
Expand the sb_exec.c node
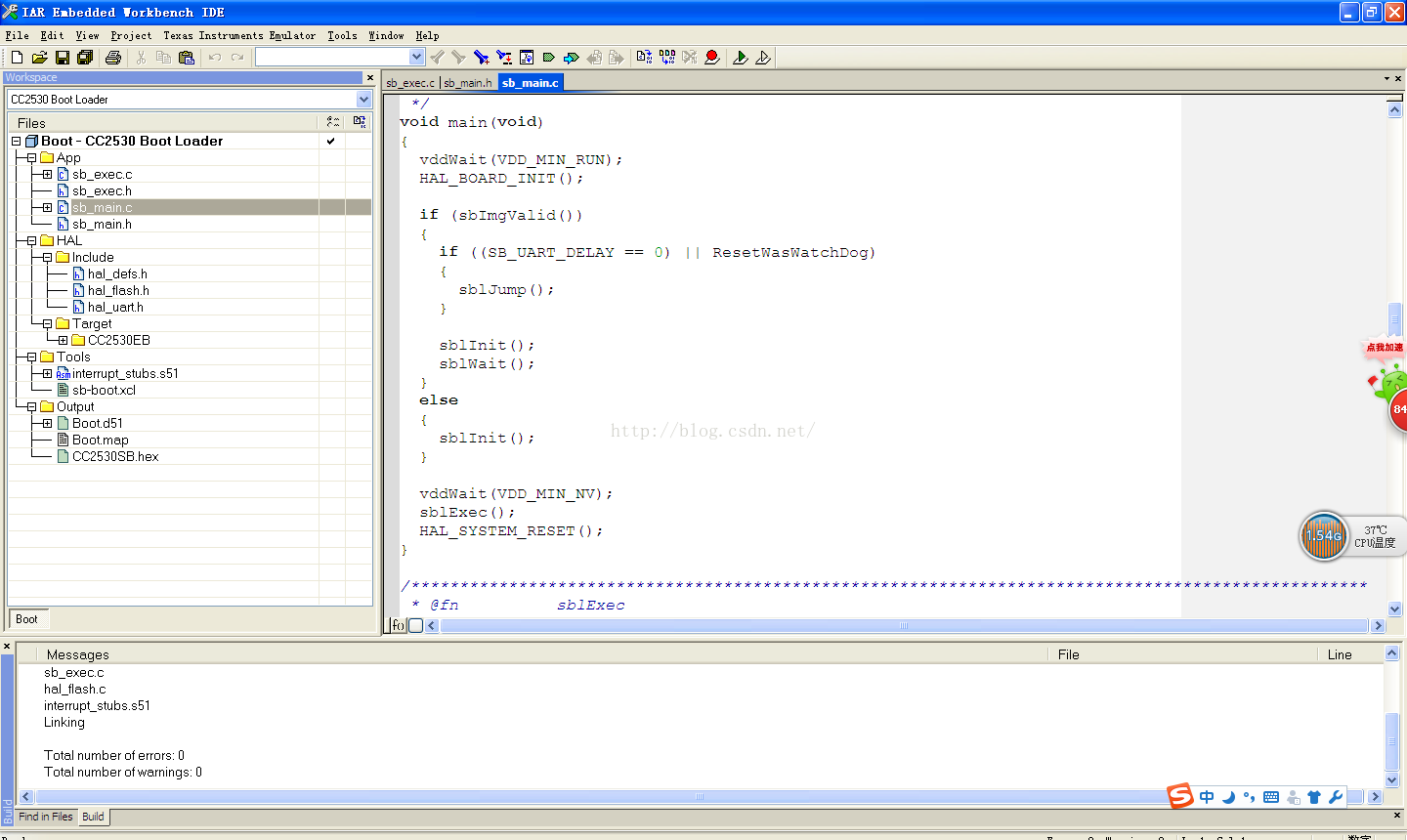[47, 174]
